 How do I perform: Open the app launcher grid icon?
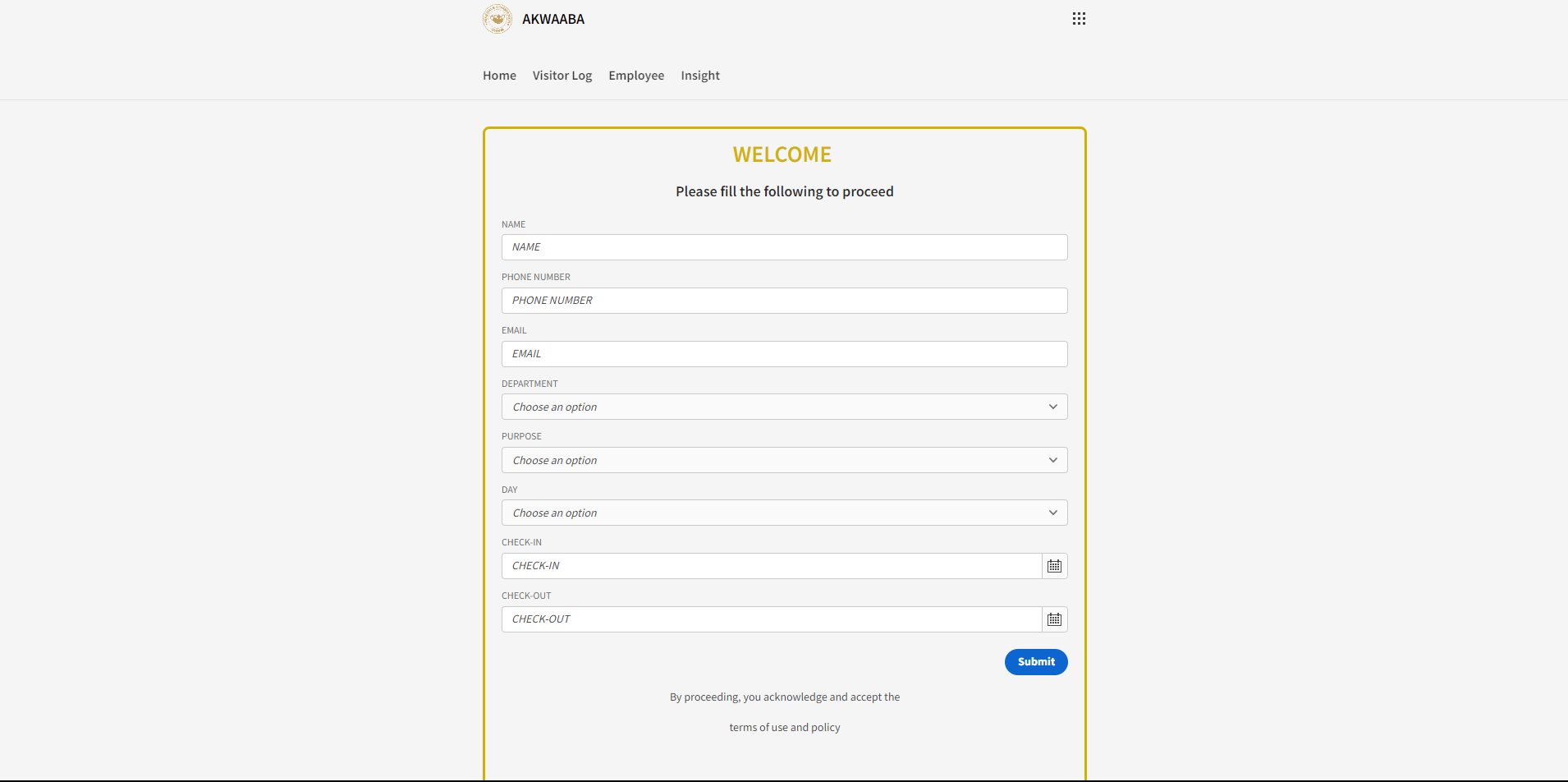[x=1079, y=19]
